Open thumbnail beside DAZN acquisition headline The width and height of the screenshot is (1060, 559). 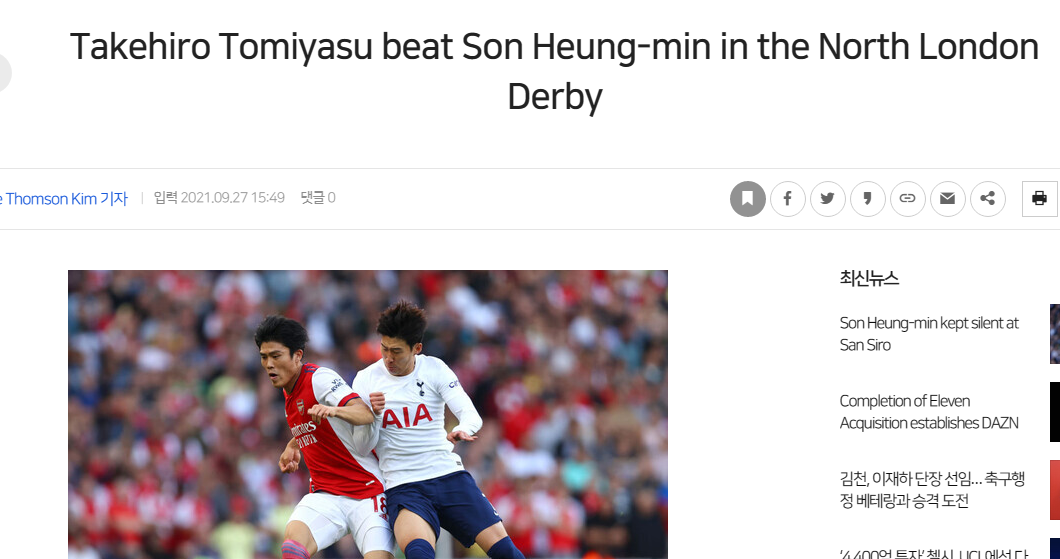(1055, 412)
